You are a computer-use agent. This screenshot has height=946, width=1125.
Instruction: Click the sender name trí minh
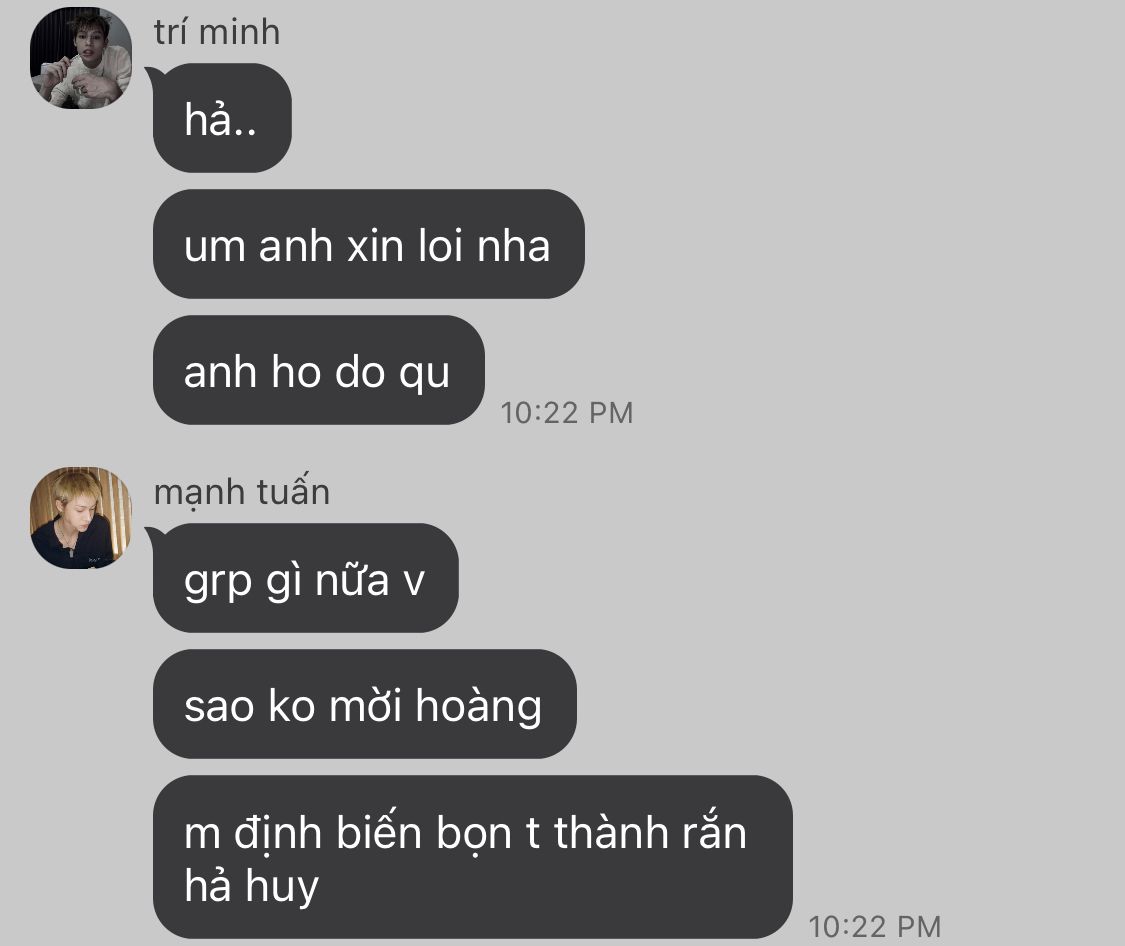pos(217,33)
